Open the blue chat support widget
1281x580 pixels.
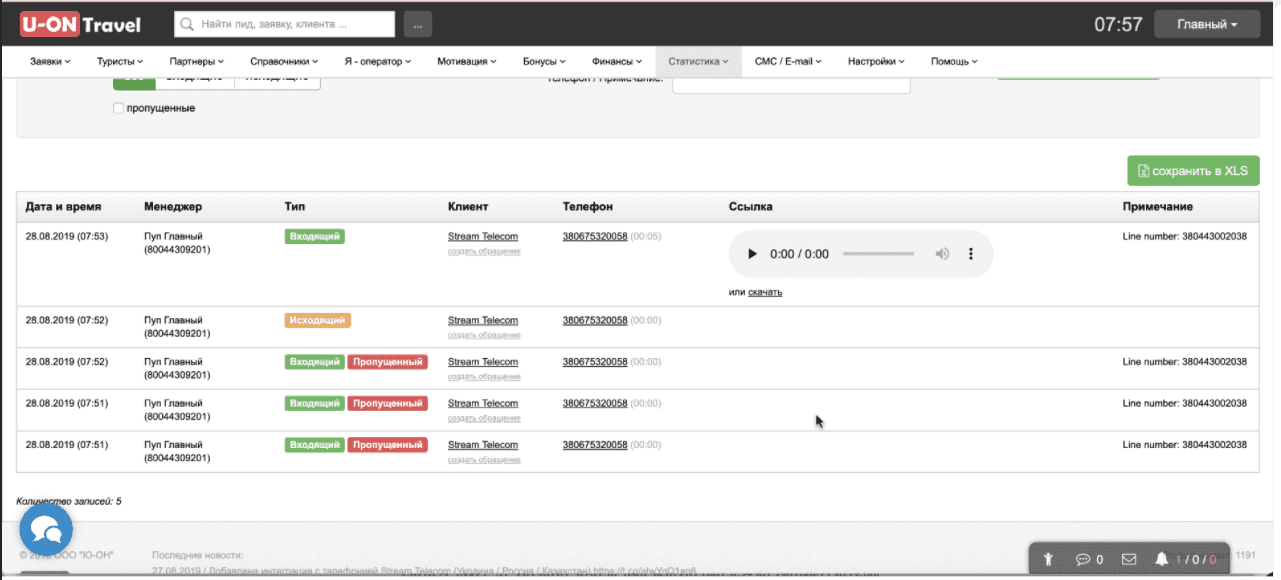(46, 529)
